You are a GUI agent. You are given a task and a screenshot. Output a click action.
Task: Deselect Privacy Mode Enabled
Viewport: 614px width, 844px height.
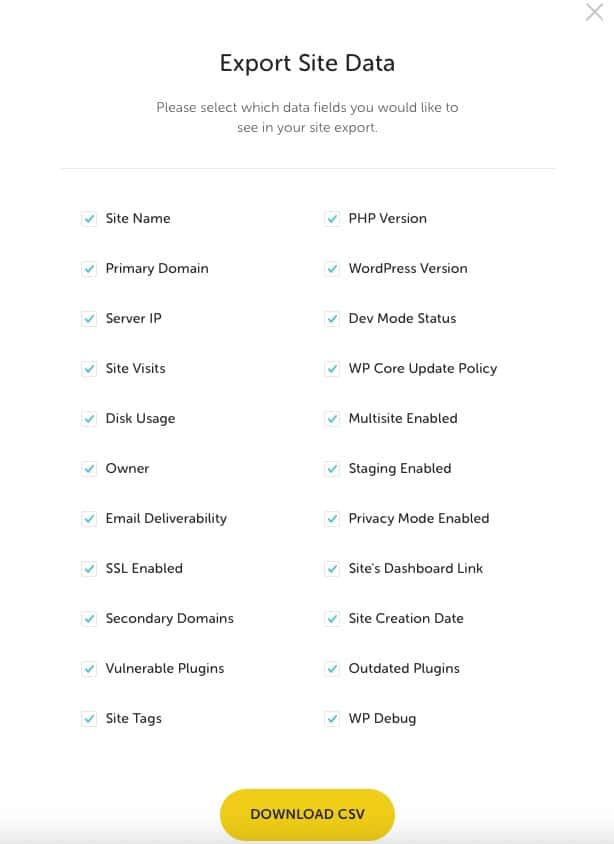pos(332,518)
